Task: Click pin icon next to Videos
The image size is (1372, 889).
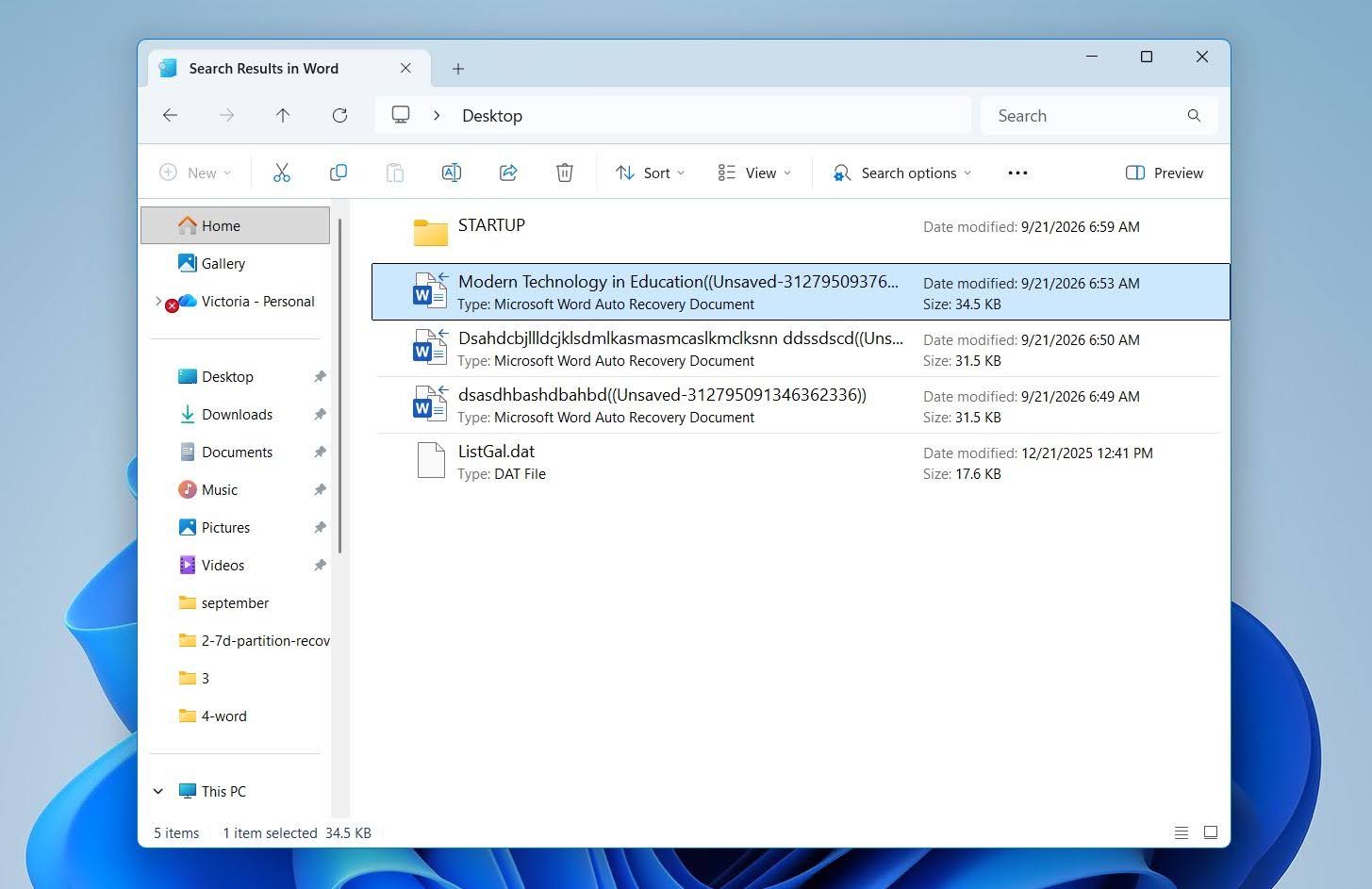Action: point(320,565)
